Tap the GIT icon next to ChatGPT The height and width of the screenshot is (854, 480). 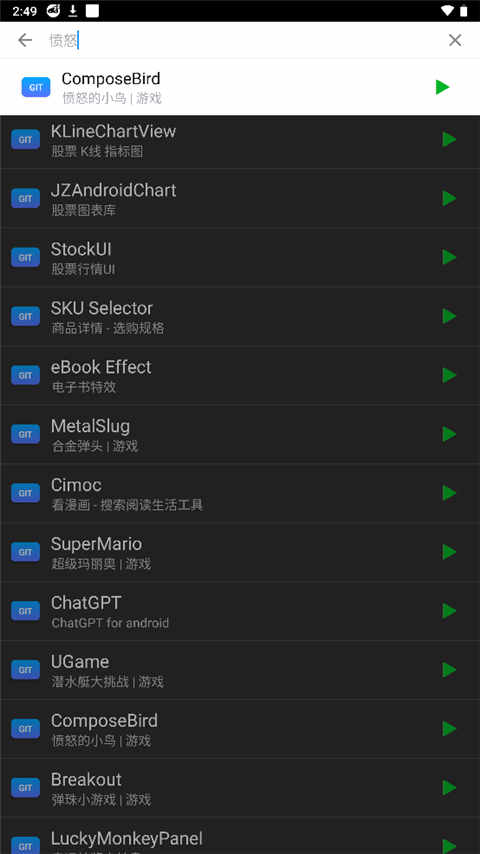tap(26, 611)
